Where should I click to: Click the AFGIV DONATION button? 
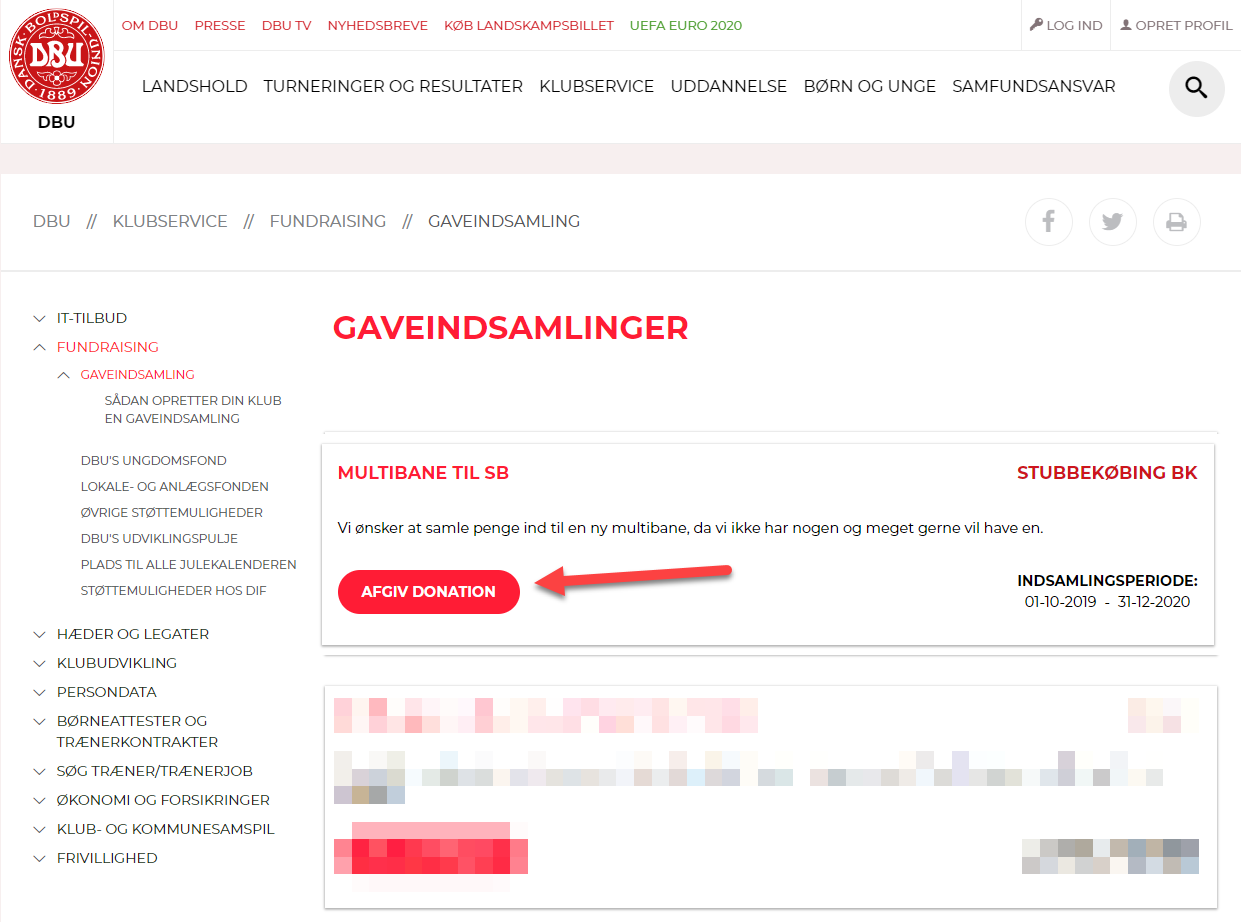pyautogui.click(x=428, y=592)
